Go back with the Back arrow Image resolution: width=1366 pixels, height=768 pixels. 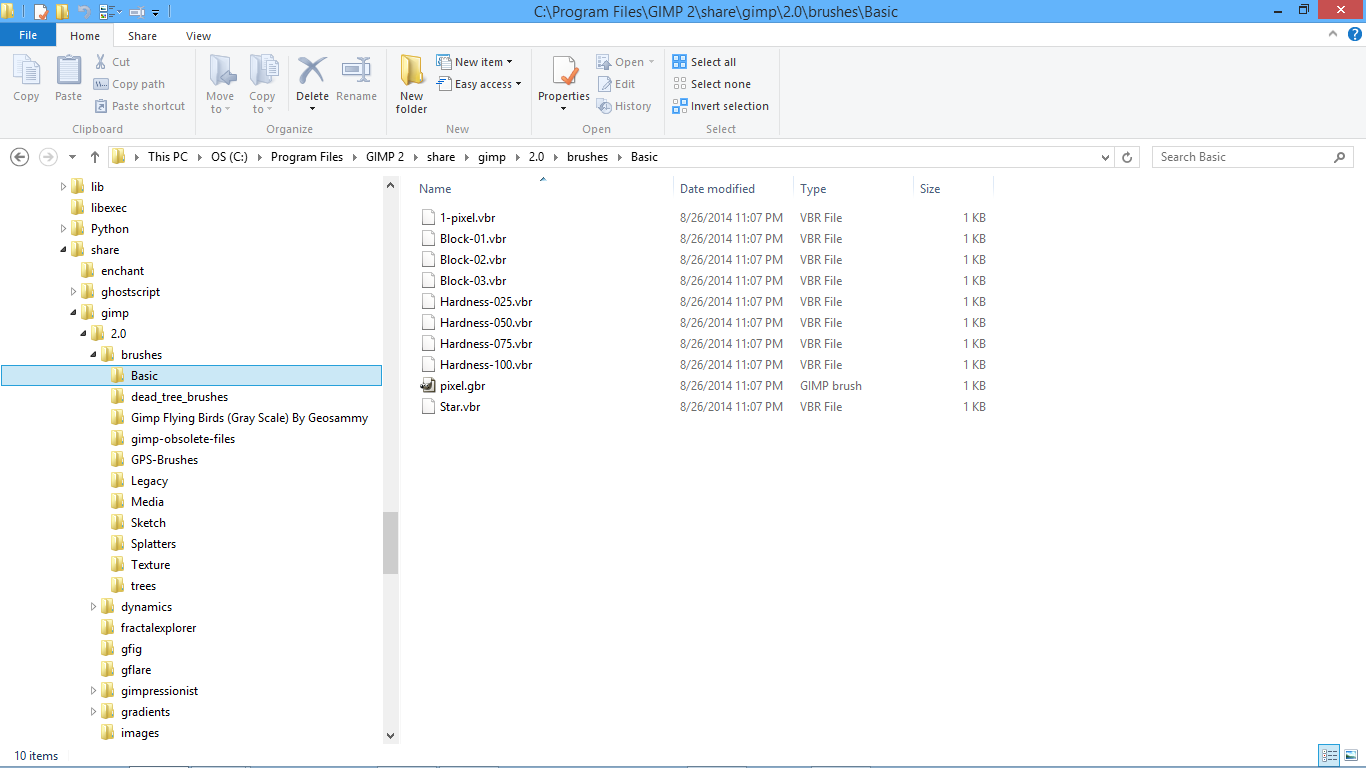pos(19,157)
